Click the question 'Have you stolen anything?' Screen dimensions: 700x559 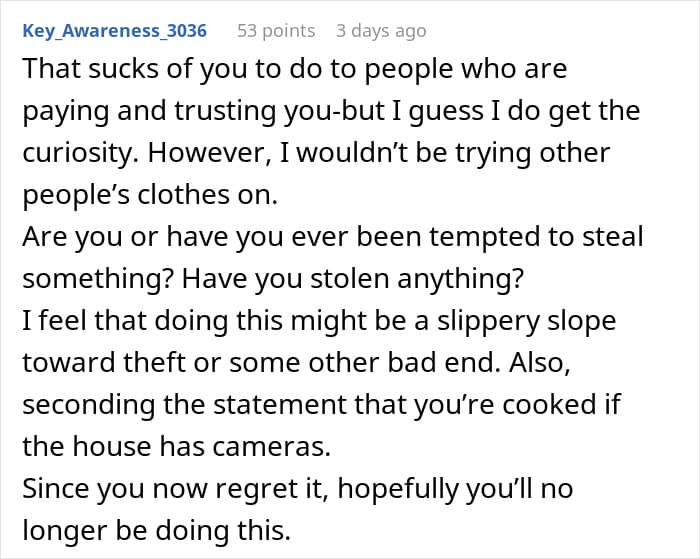point(352,279)
